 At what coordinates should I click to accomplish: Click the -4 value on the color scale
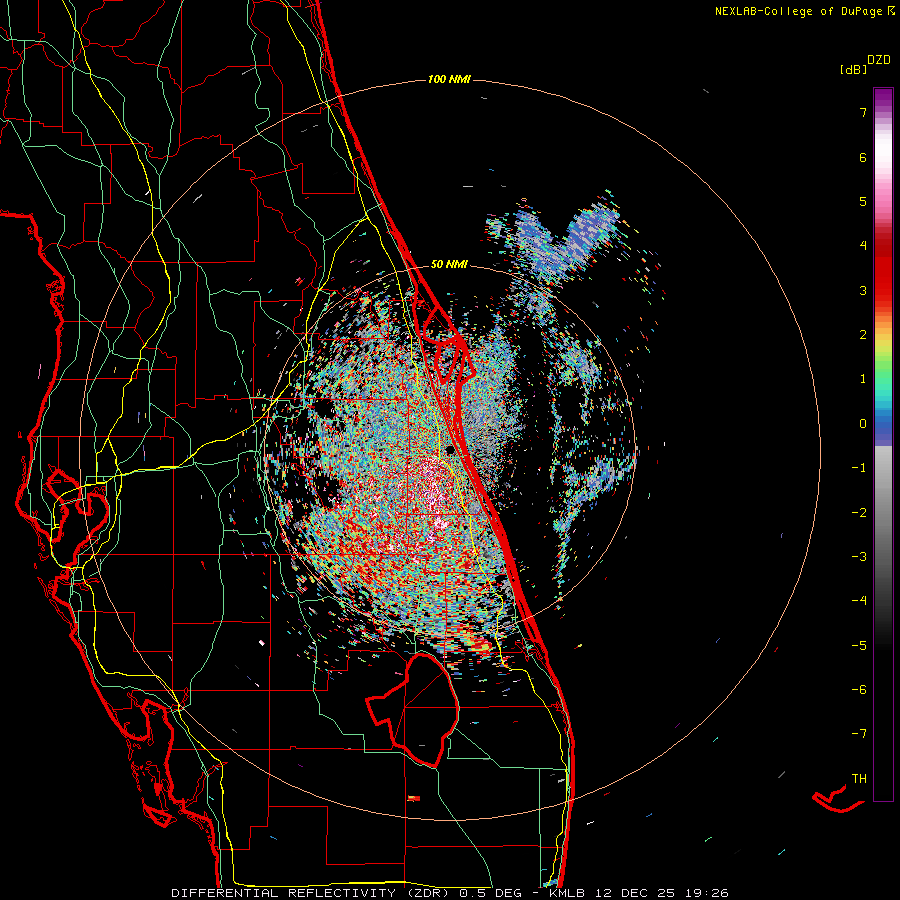point(859,601)
